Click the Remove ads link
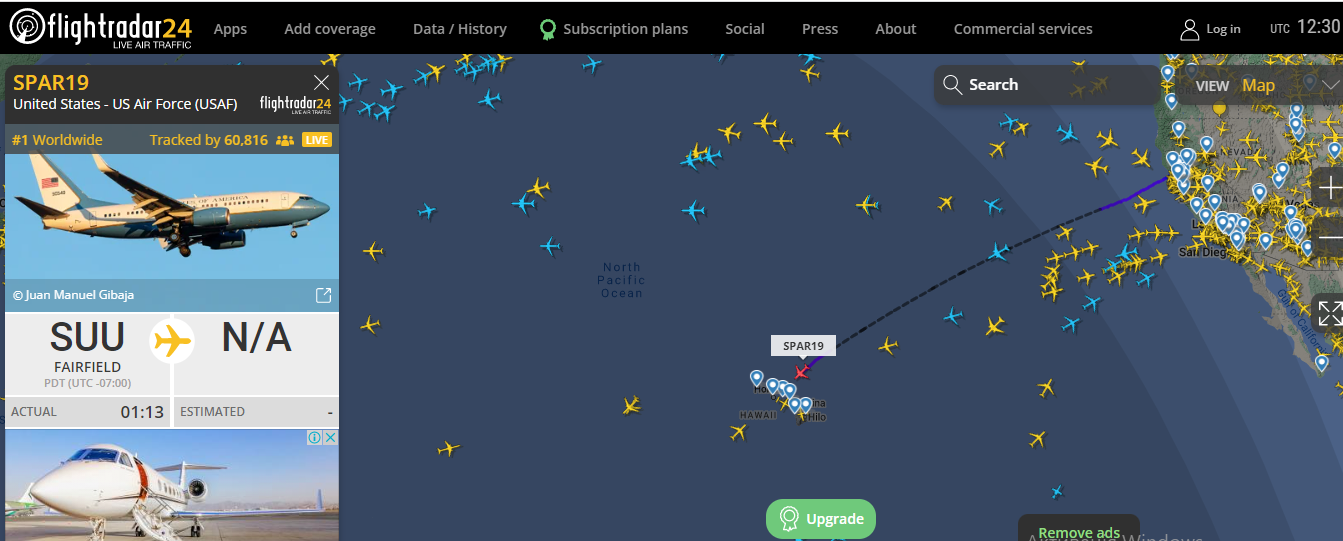The image size is (1343, 541). pos(1079,532)
